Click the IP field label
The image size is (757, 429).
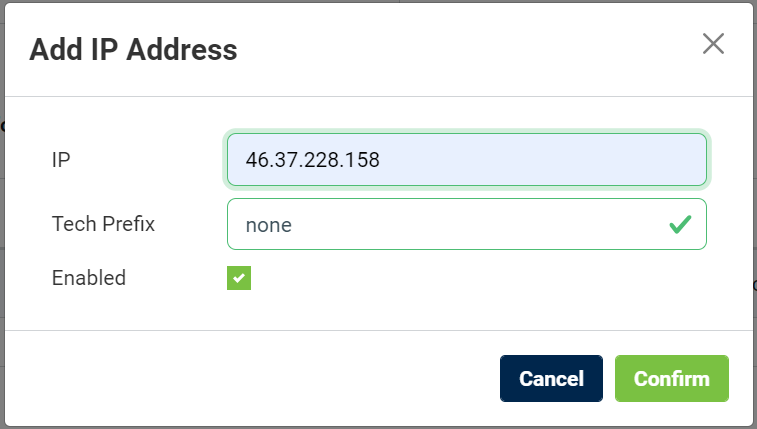pos(60,160)
